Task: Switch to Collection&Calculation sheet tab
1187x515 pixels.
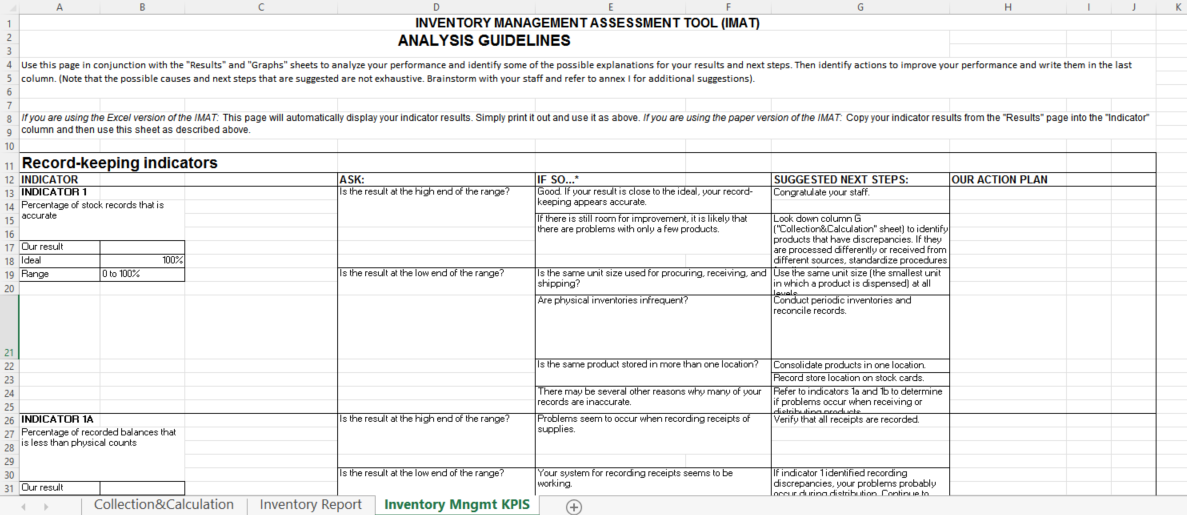Action: pyautogui.click(x=164, y=504)
